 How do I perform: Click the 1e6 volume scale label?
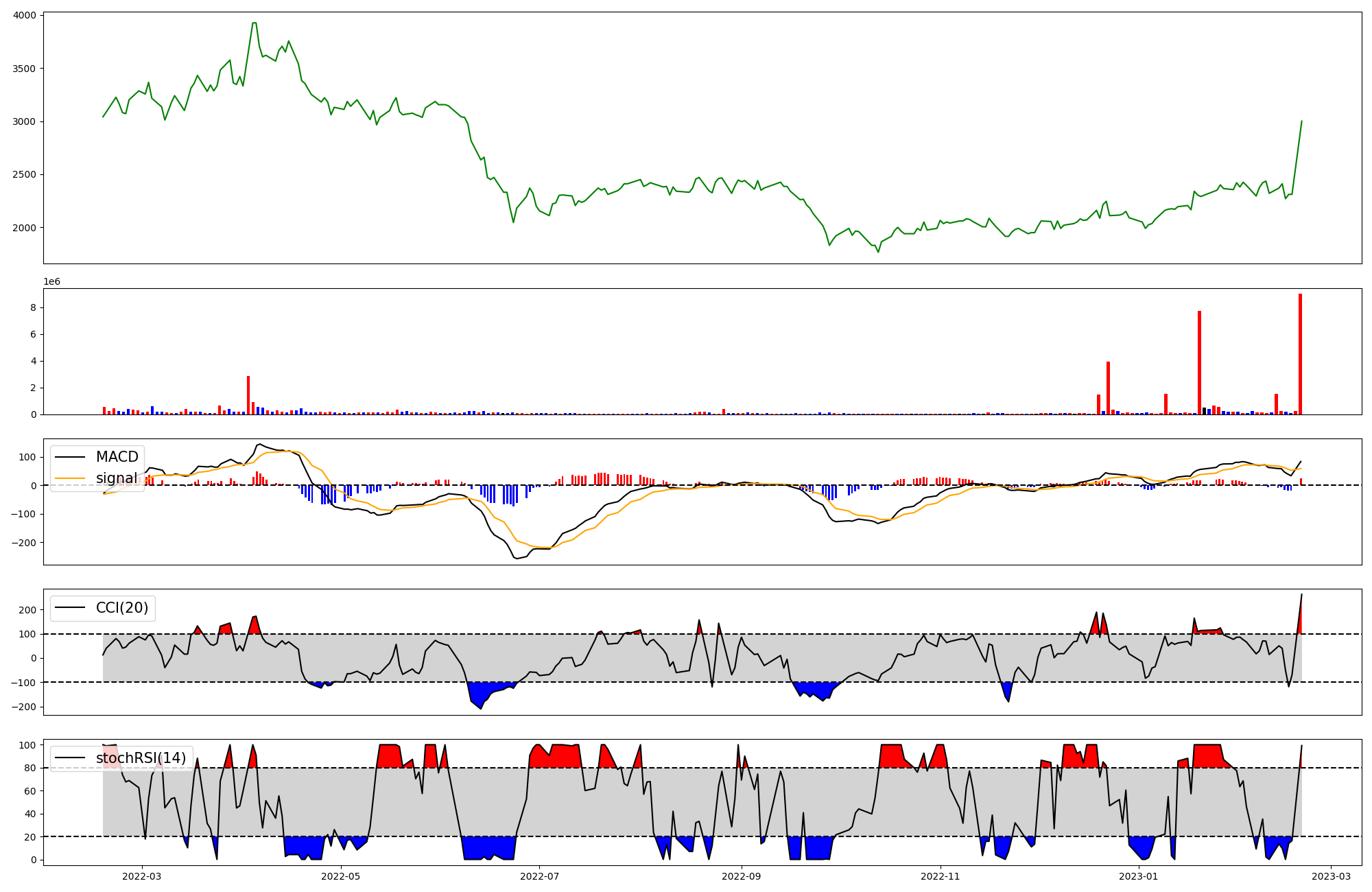coord(52,282)
